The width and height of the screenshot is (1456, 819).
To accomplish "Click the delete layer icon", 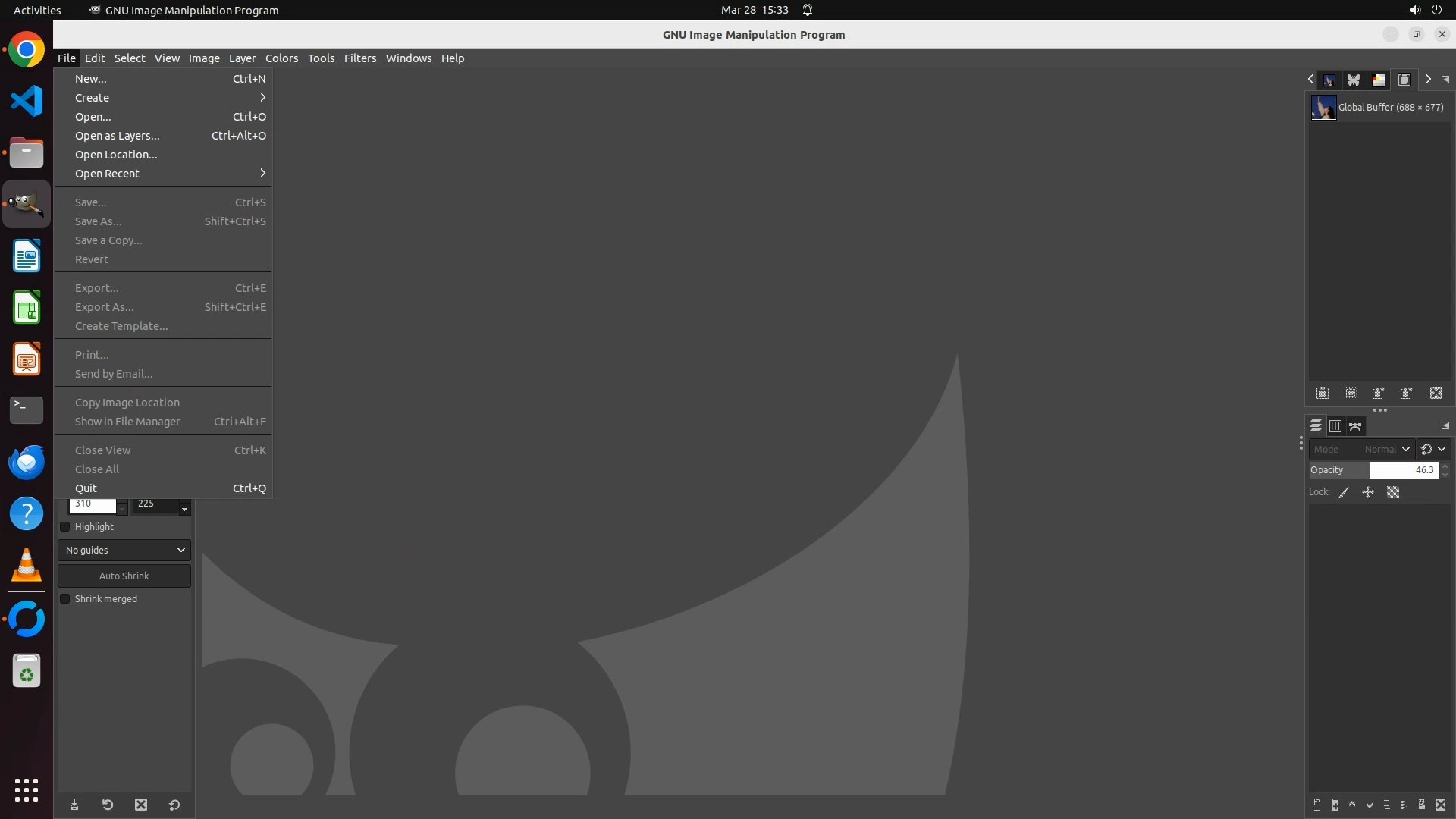I will click(x=1441, y=805).
